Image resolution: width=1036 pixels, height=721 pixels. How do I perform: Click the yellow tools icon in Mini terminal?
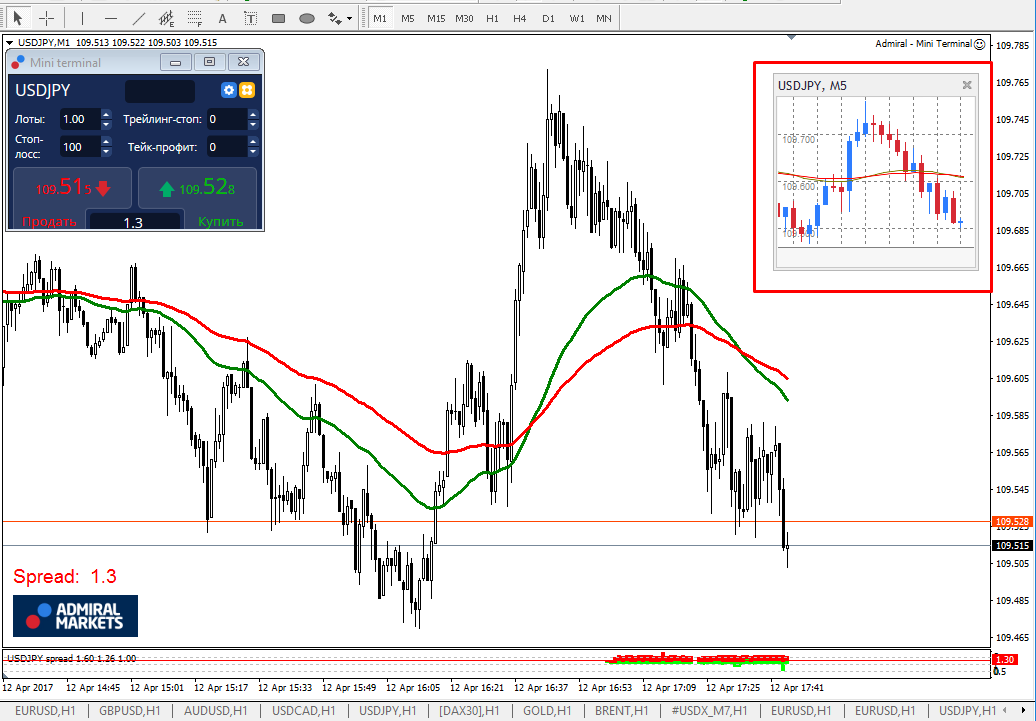[x=246, y=90]
